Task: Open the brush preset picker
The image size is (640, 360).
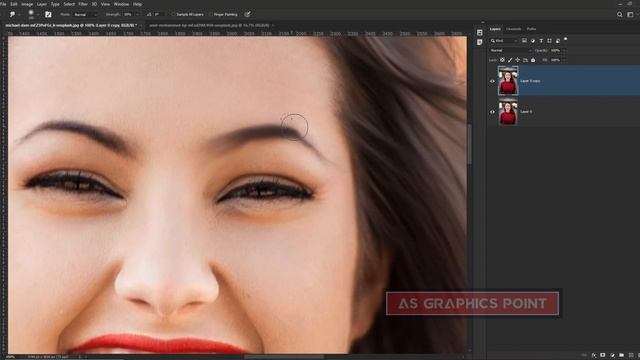Action: [31, 14]
